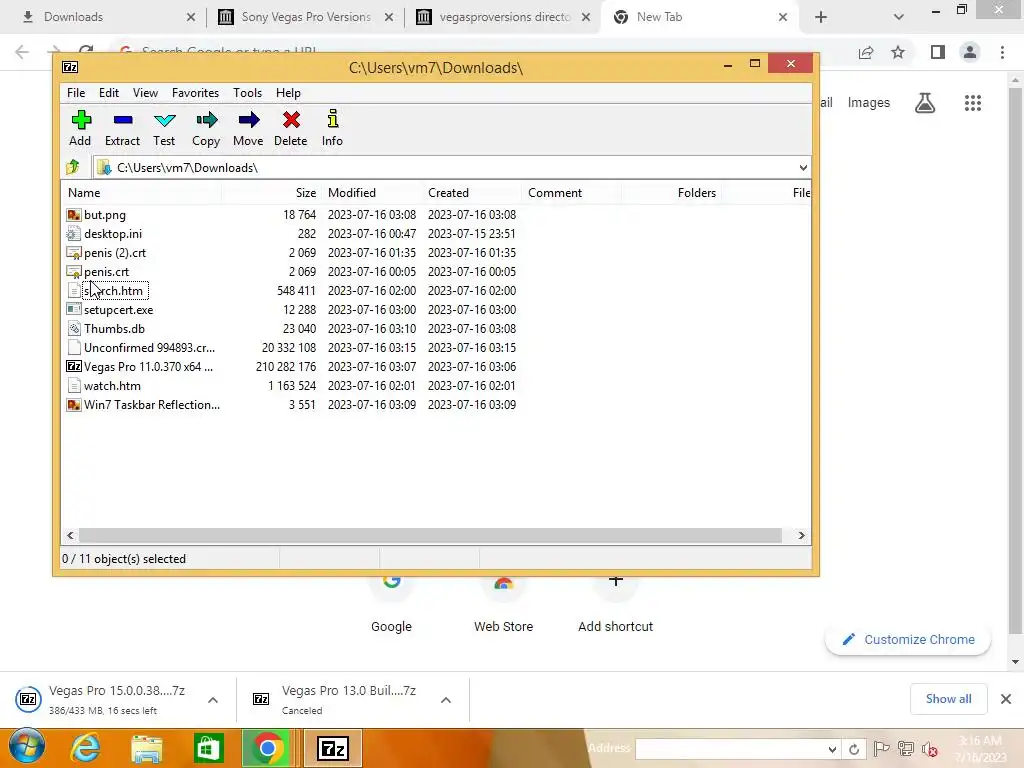Select the Win7 Taskbar Reflection image icon
1024x768 pixels.
click(x=74, y=405)
